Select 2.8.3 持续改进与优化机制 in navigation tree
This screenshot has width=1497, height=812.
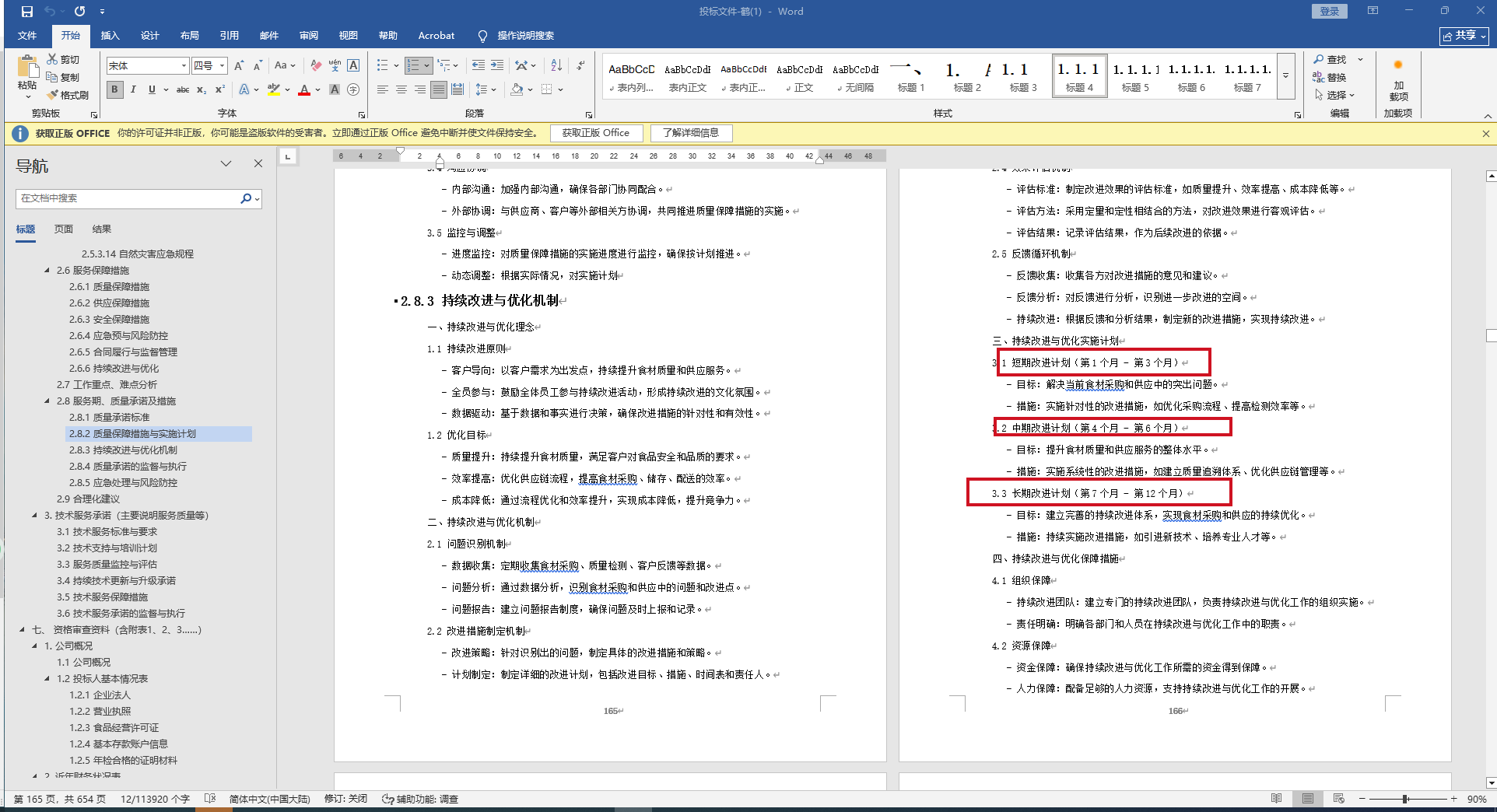(123, 450)
